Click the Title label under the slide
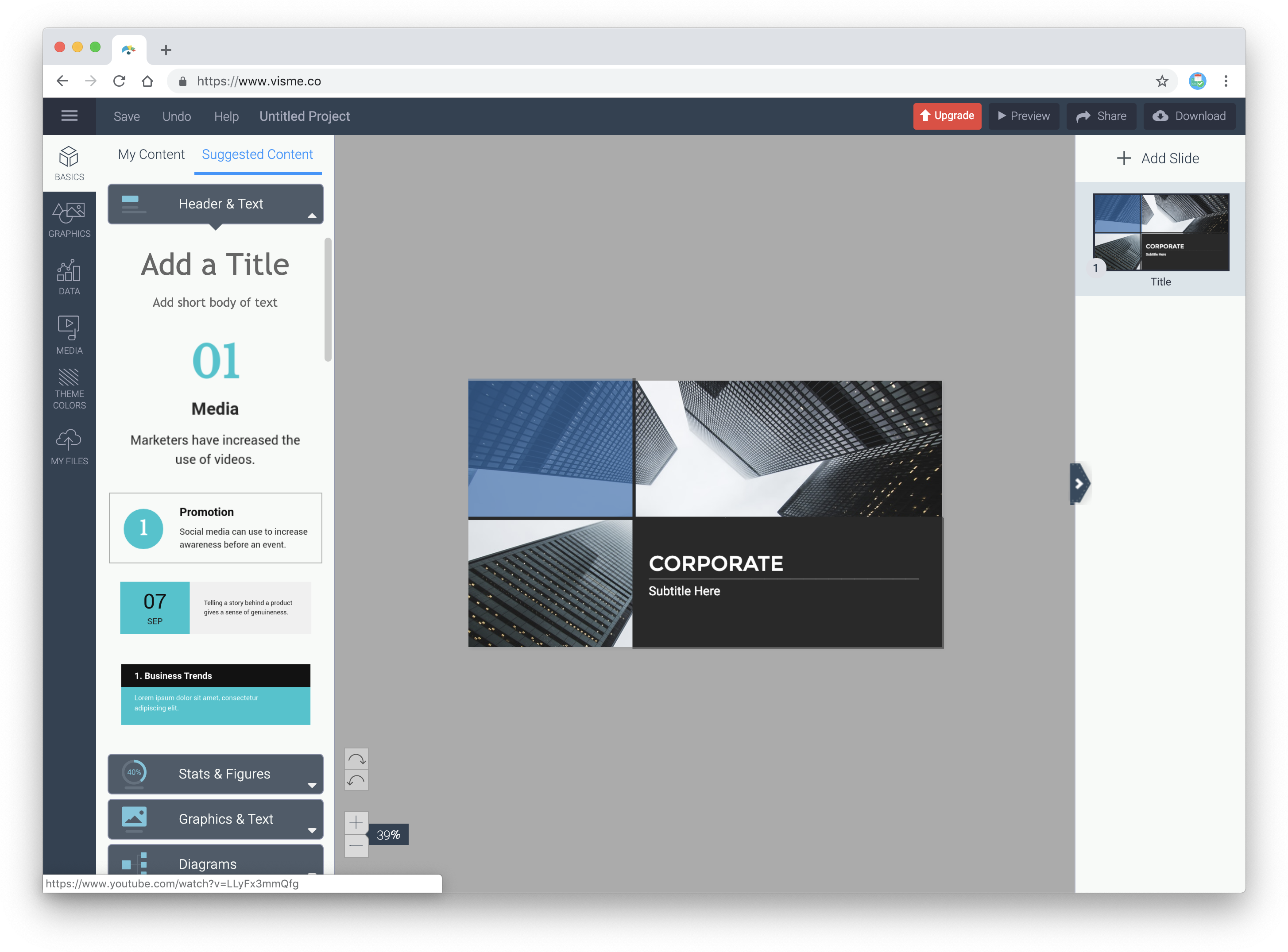 1160,282
